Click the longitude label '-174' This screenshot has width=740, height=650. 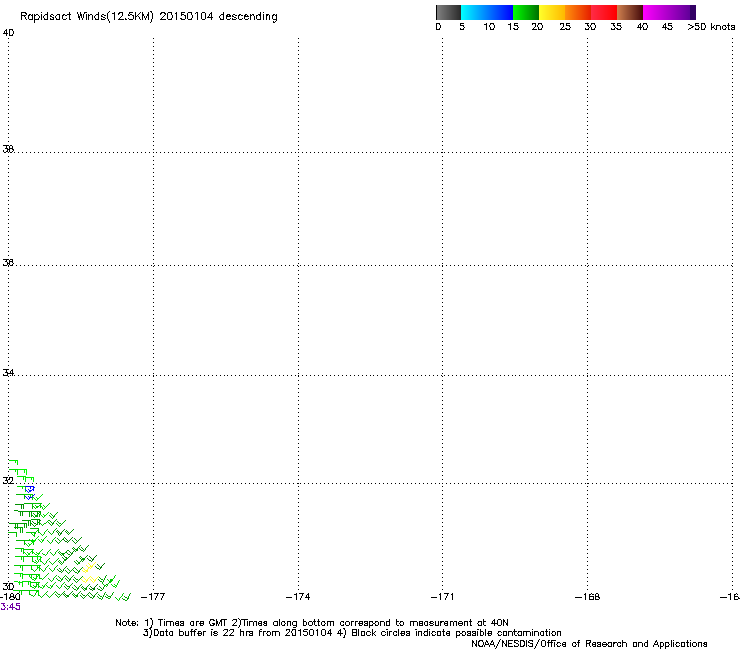(298, 597)
